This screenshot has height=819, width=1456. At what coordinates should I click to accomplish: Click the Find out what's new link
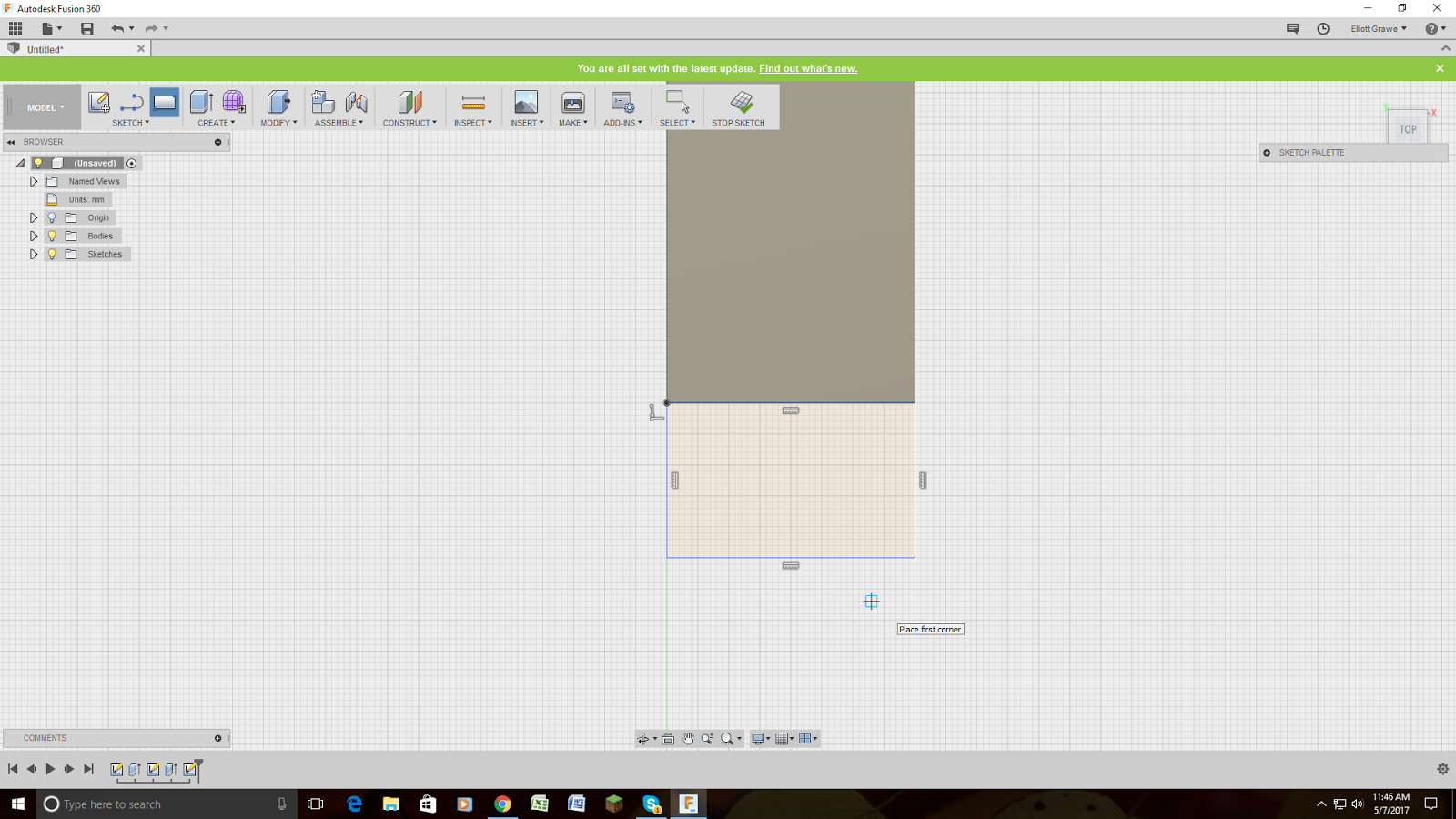[x=808, y=68]
